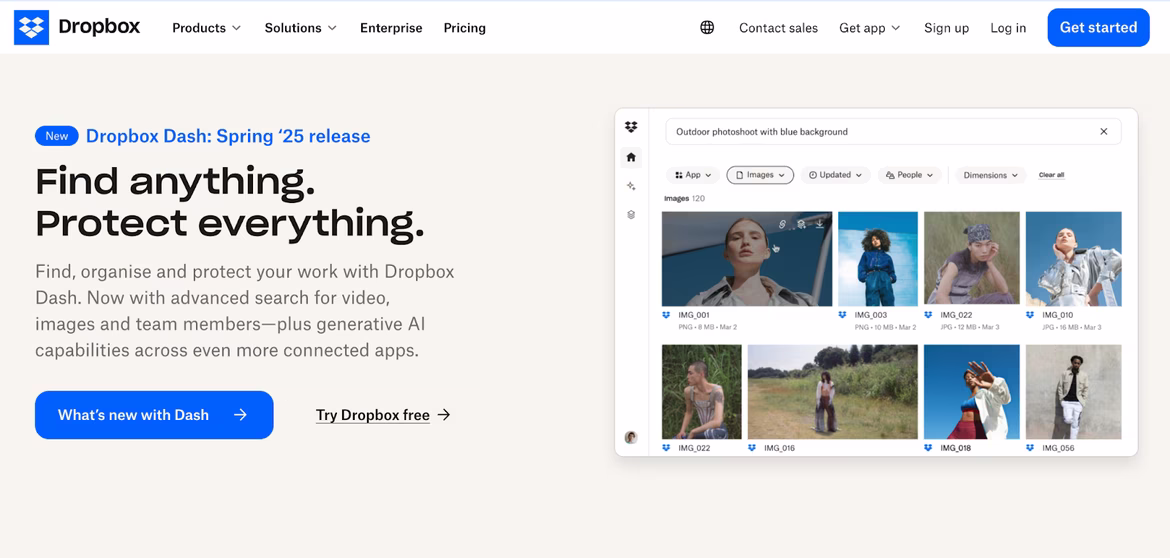Go to the Enterprise menu item
This screenshot has width=1170, height=558.
tap(391, 28)
